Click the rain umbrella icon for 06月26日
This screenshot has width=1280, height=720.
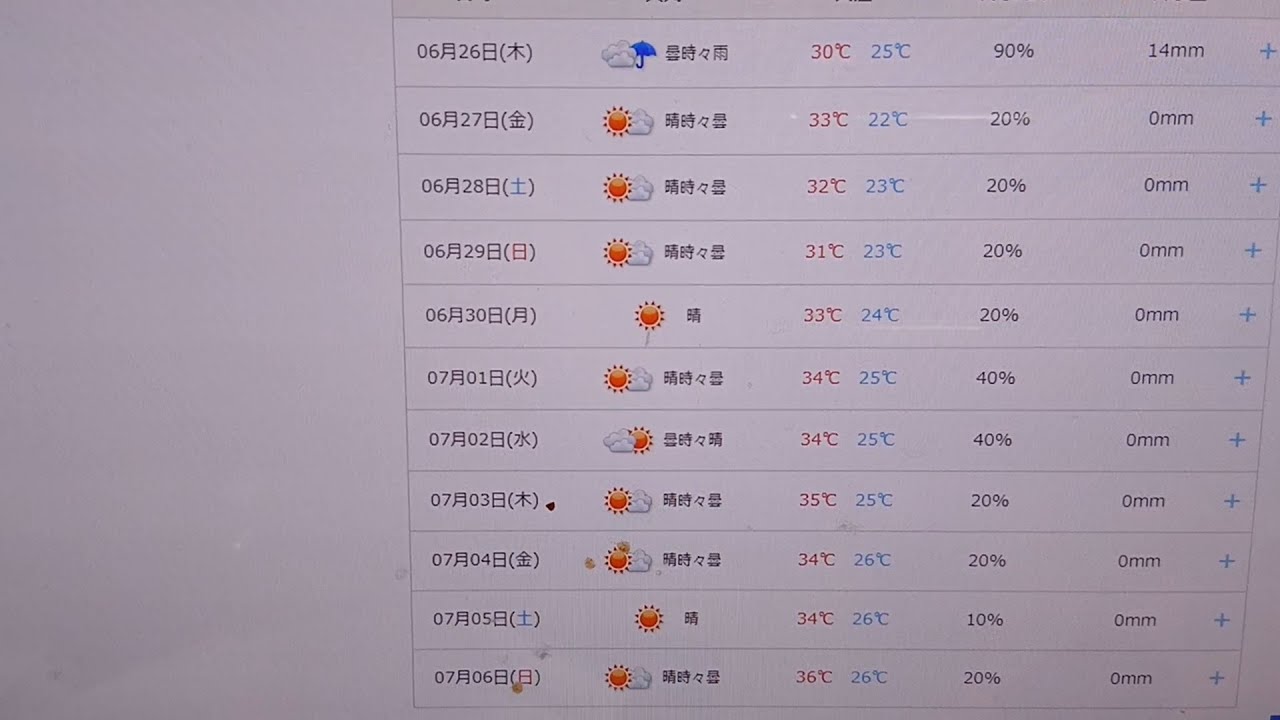pos(629,54)
